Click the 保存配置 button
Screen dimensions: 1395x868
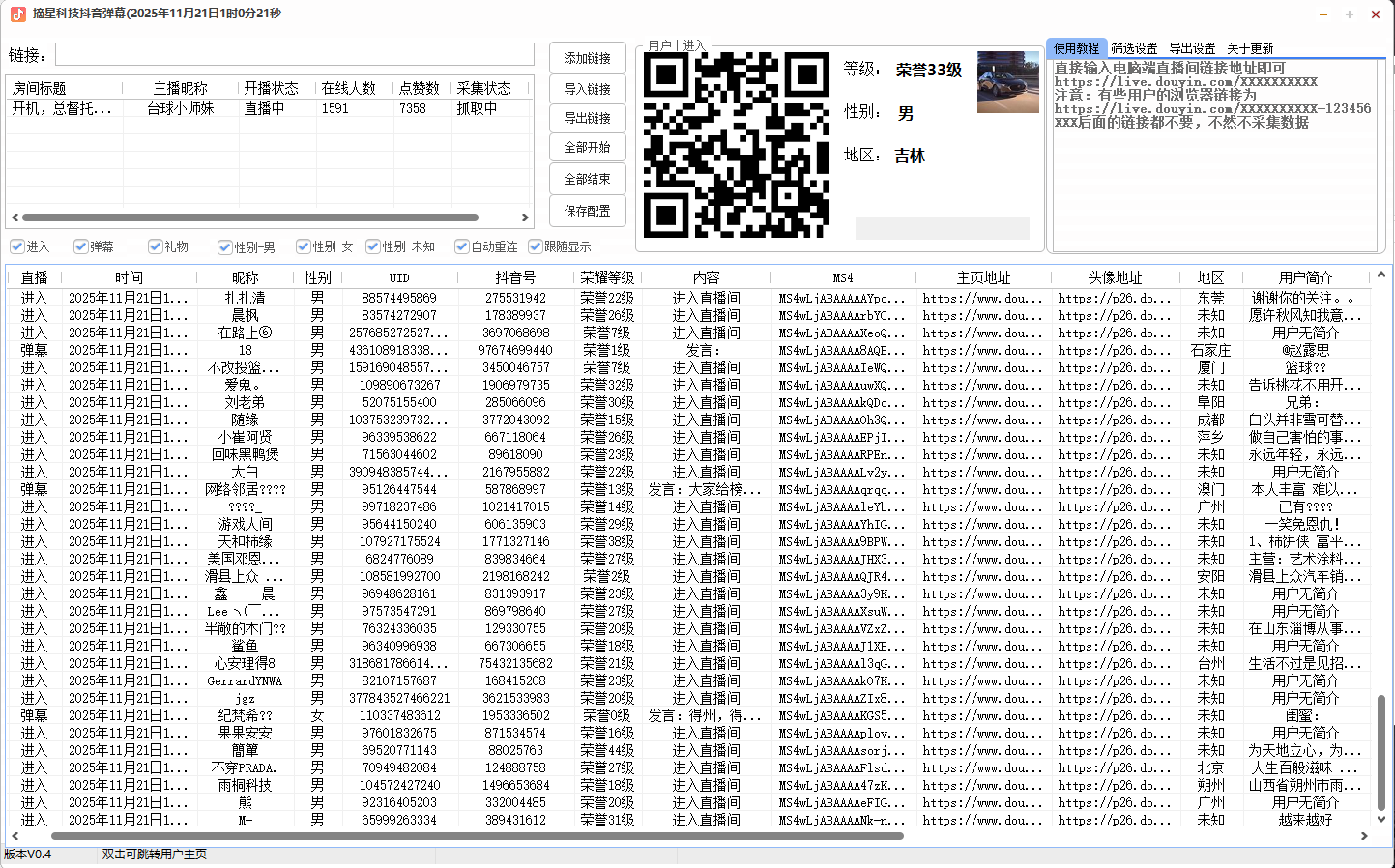[x=587, y=211]
